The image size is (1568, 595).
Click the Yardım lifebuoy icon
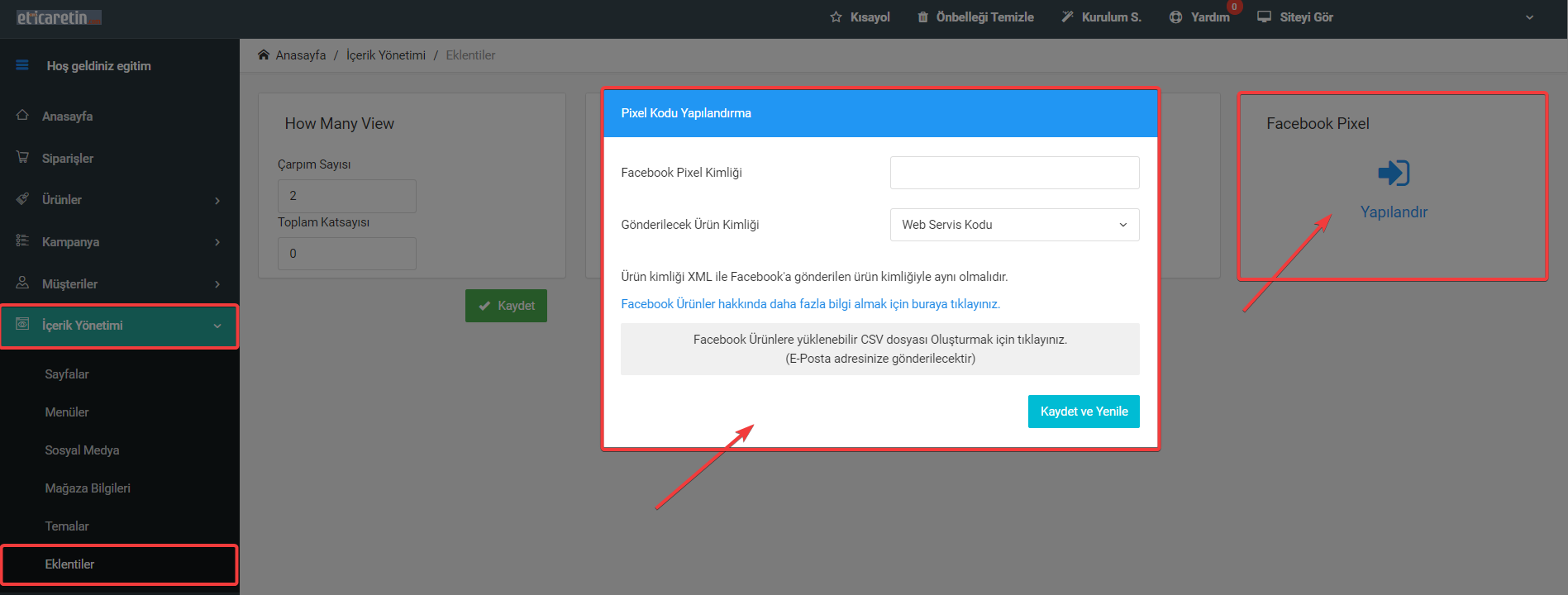(1175, 17)
